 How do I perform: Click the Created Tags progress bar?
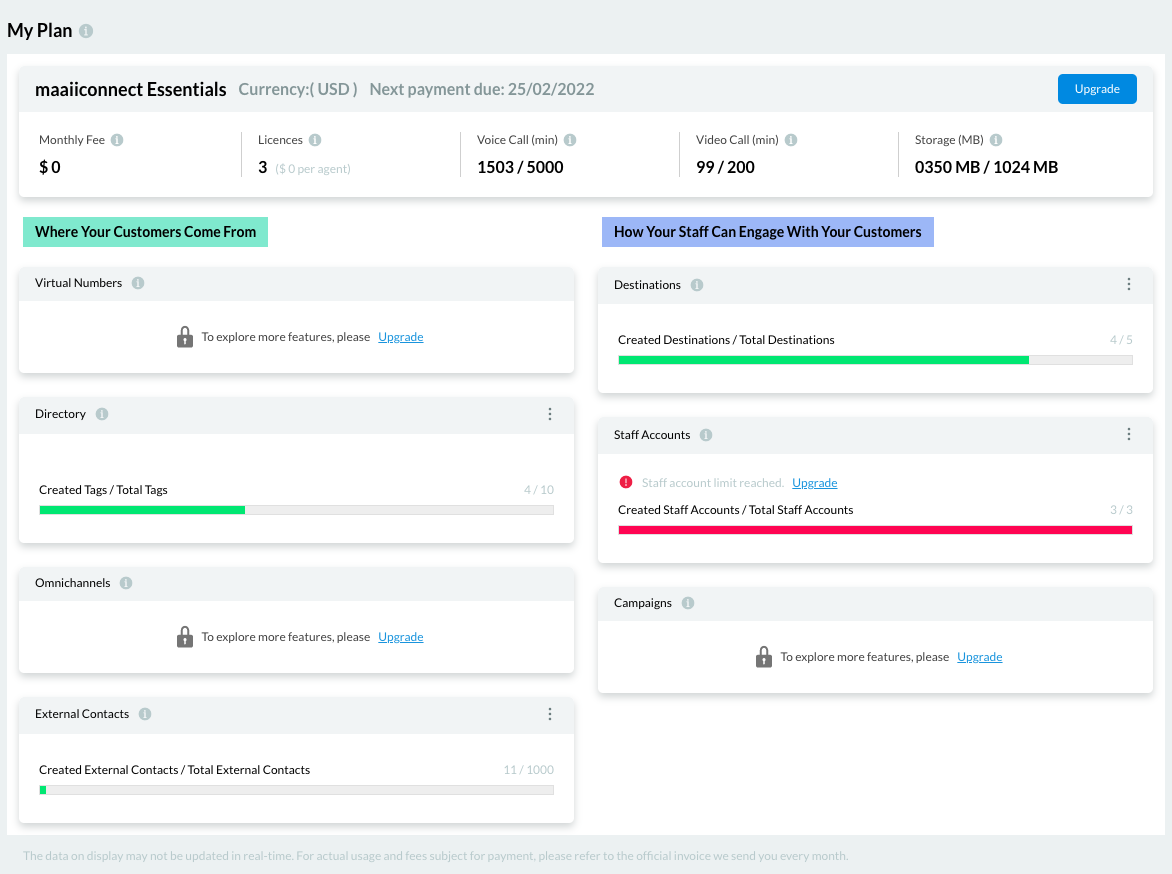click(297, 510)
